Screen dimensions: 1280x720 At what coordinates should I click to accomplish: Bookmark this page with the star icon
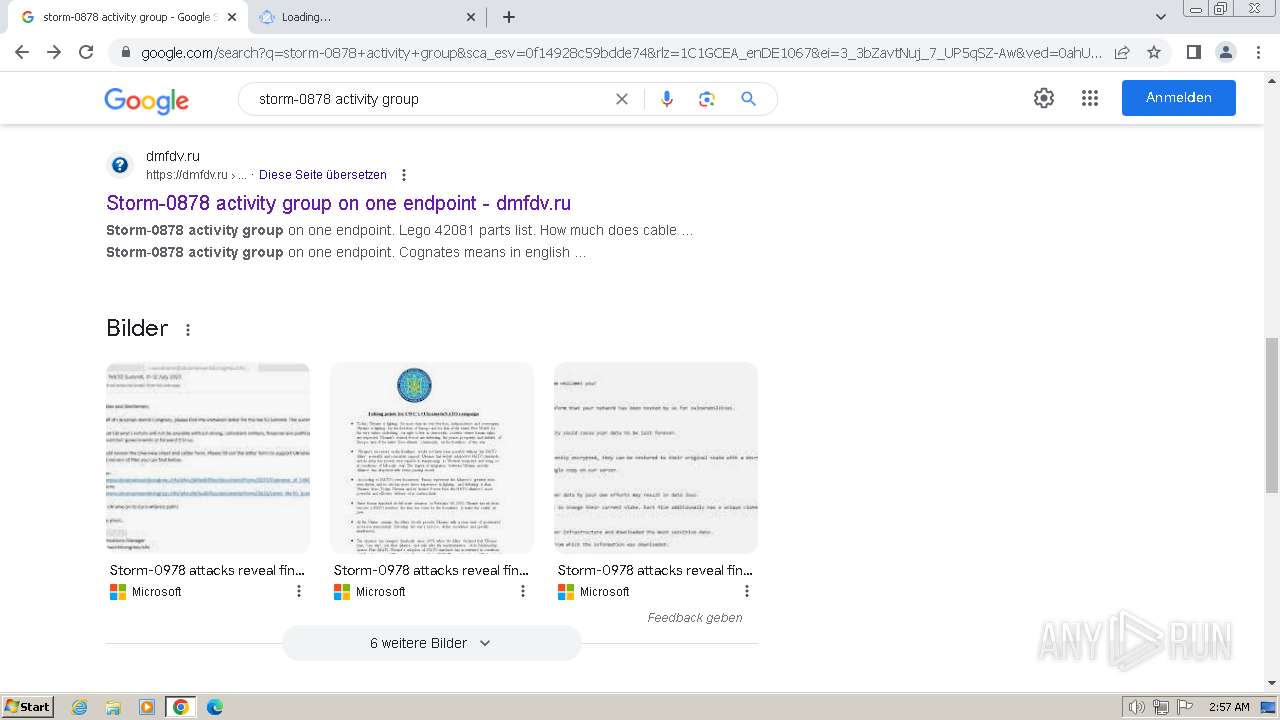[x=1154, y=52]
